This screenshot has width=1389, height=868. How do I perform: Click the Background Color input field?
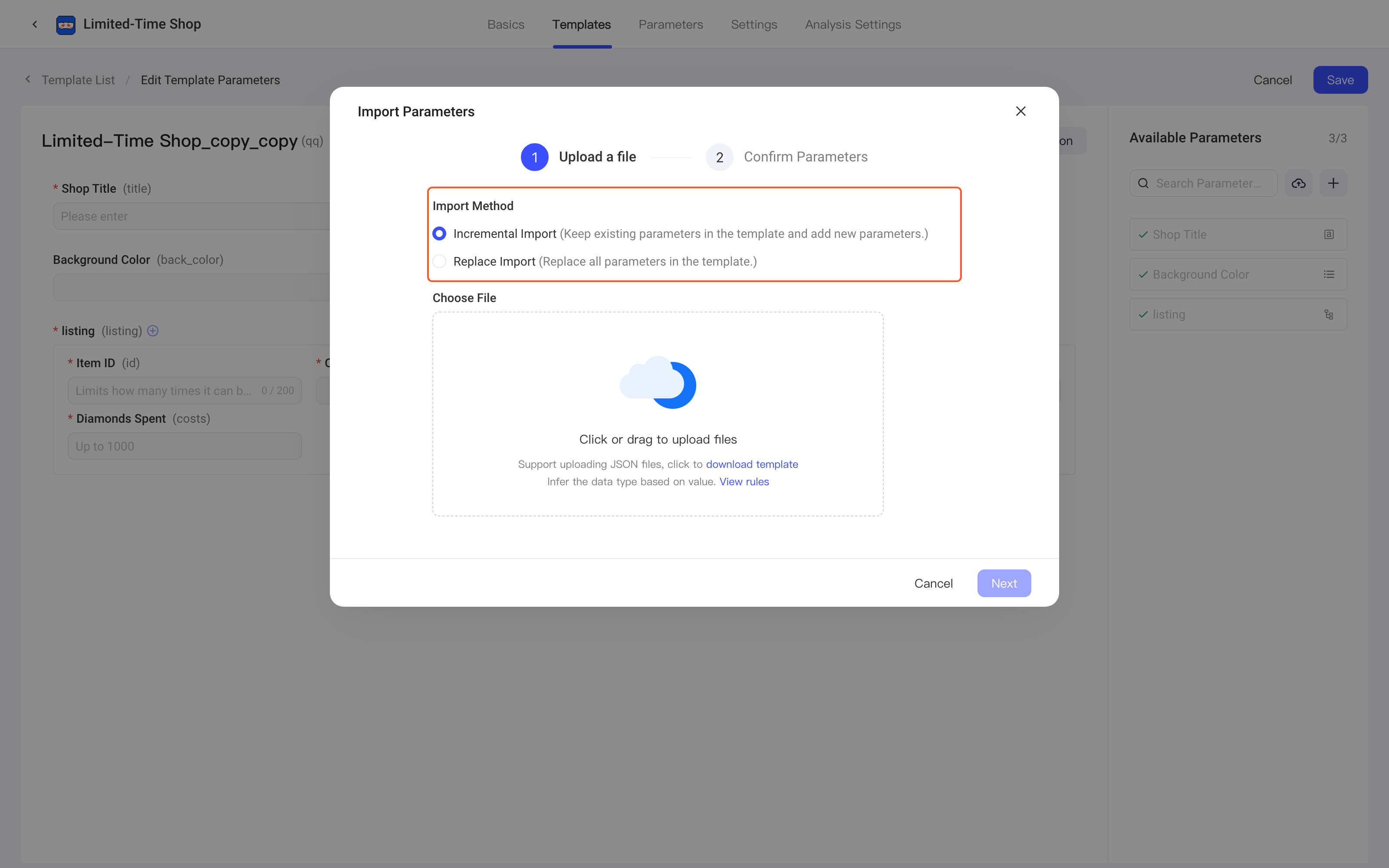pyautogui.click(x=192, y=287)
